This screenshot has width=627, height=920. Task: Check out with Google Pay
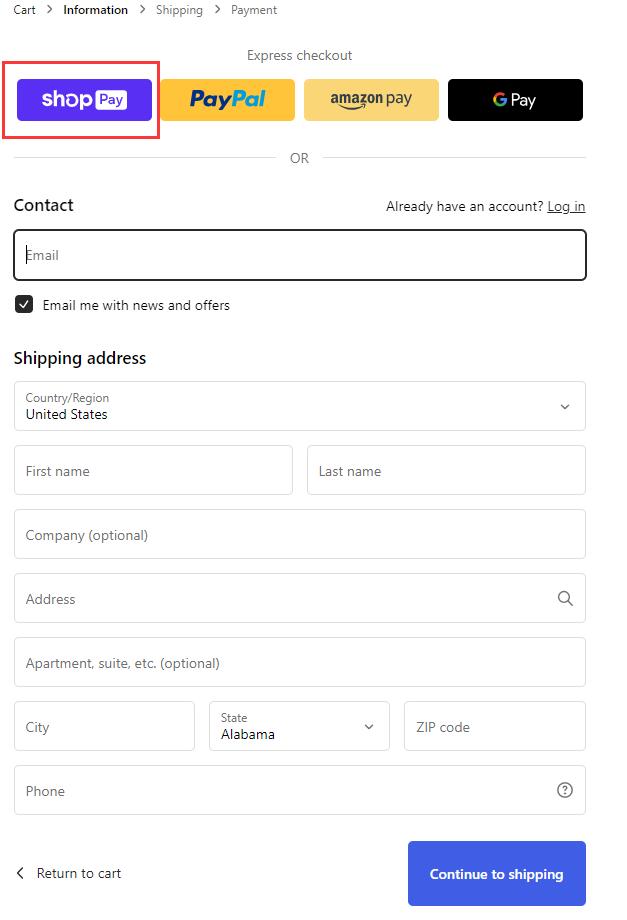[515, 100]
